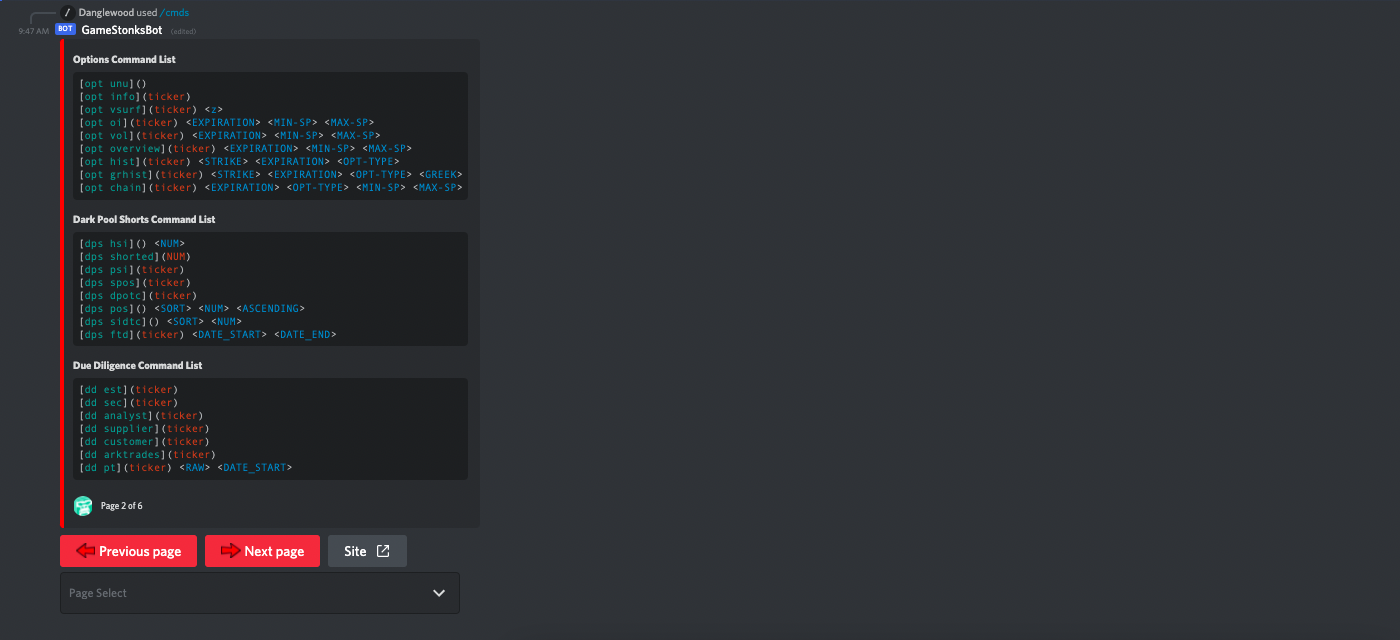Viewport: 1400px width, 640px height.
Task: Click the (edited) label
Action: [183, 31]
